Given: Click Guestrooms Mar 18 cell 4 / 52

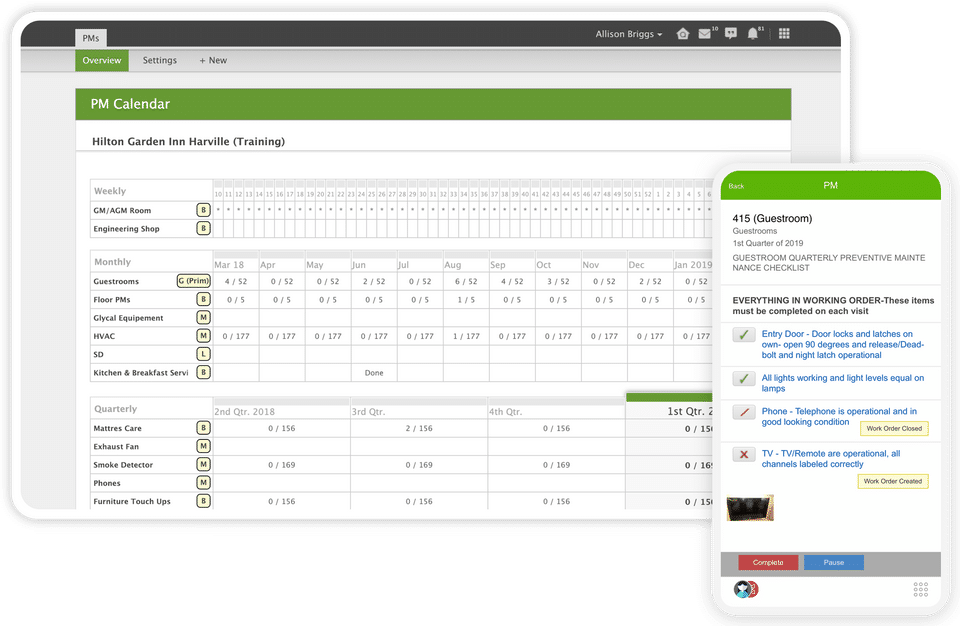Looking at the screenshot, I should tap(236, 282).
